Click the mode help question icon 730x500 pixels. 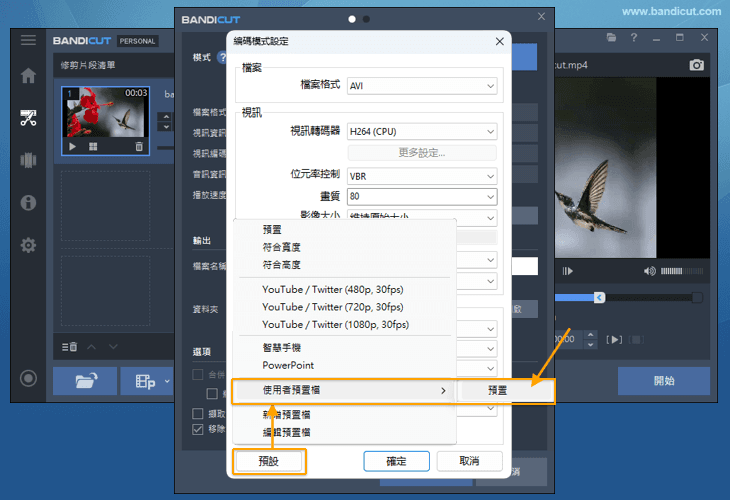tap(223, 57)
